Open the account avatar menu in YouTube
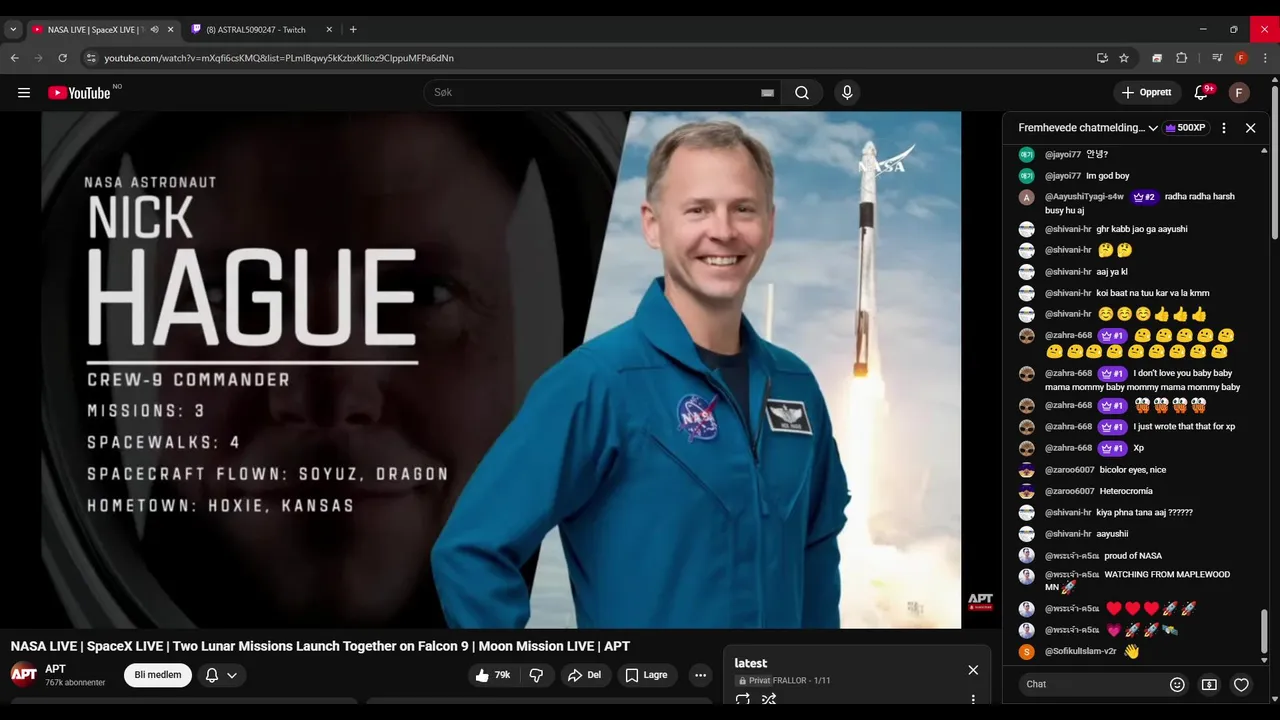The height and width of the screenshot is (720, 1280). coord(1239,93)
